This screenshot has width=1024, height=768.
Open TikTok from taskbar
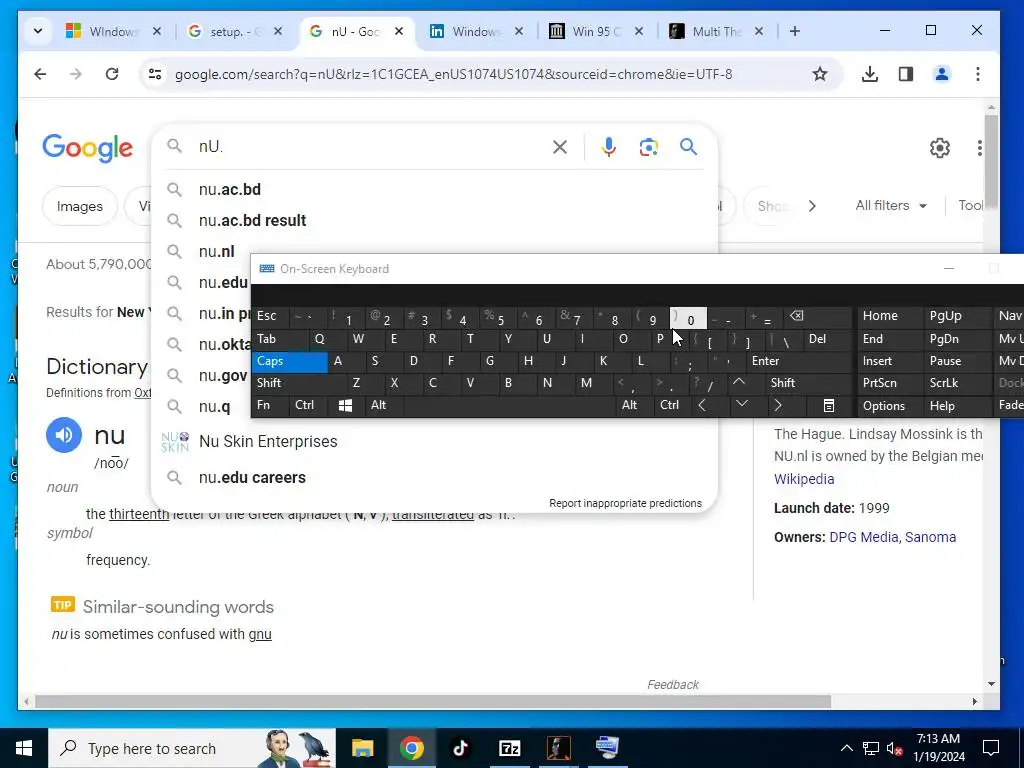460,748
